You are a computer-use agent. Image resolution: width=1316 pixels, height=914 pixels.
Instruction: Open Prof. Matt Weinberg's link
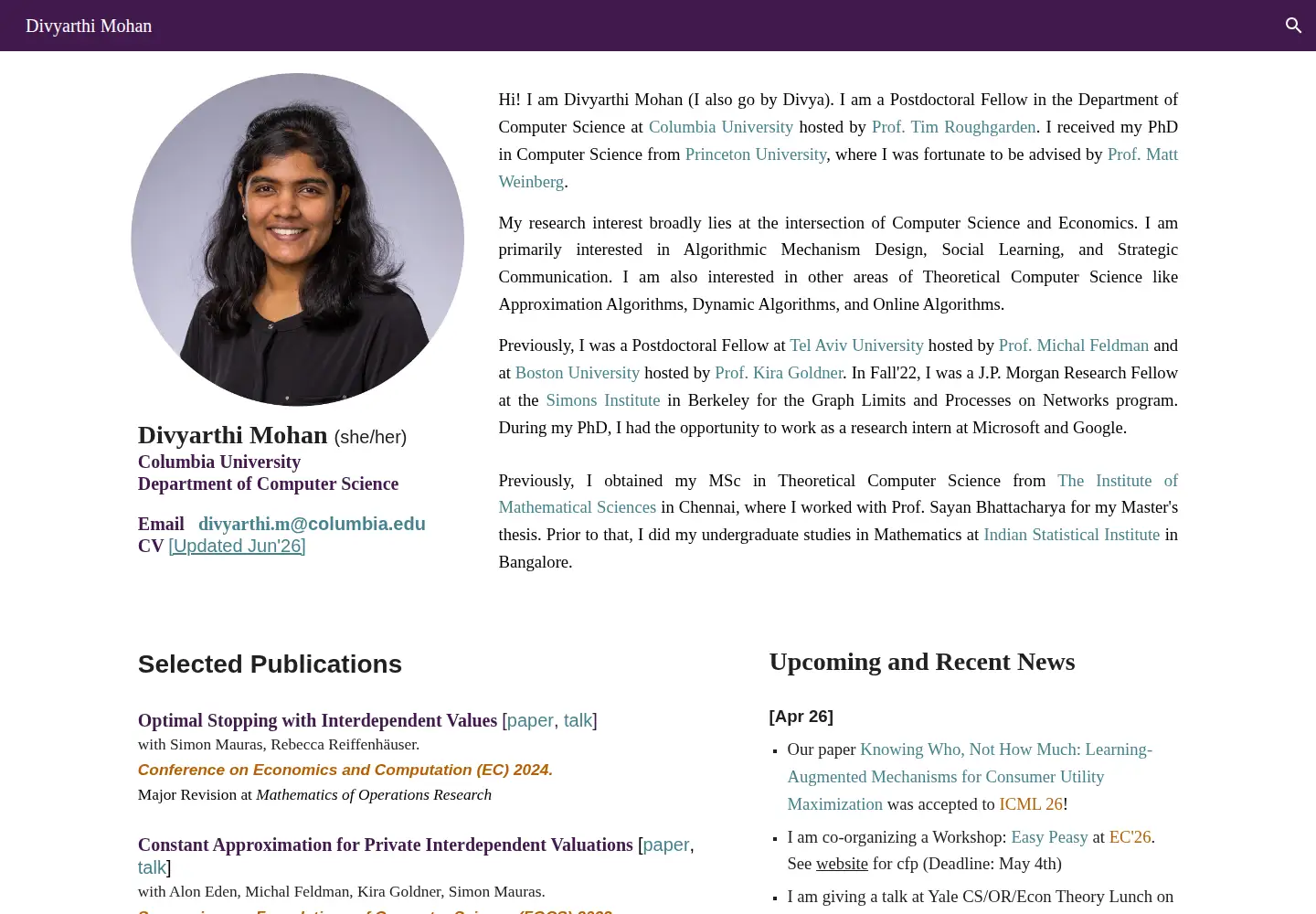tap(1142, 154)
